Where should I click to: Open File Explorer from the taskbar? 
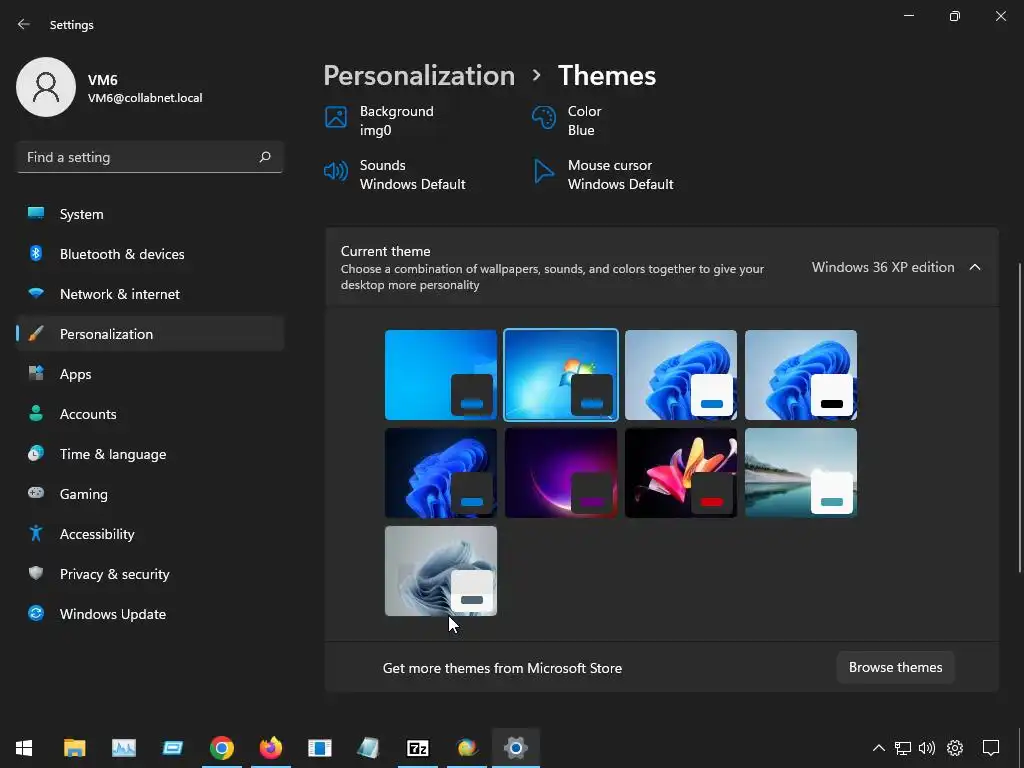click(x=74, y=748)
